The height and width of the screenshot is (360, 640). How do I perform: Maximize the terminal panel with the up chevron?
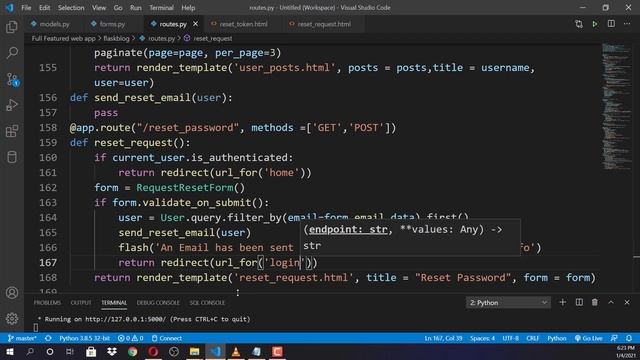pyautogui.click(x=611, y=302)
